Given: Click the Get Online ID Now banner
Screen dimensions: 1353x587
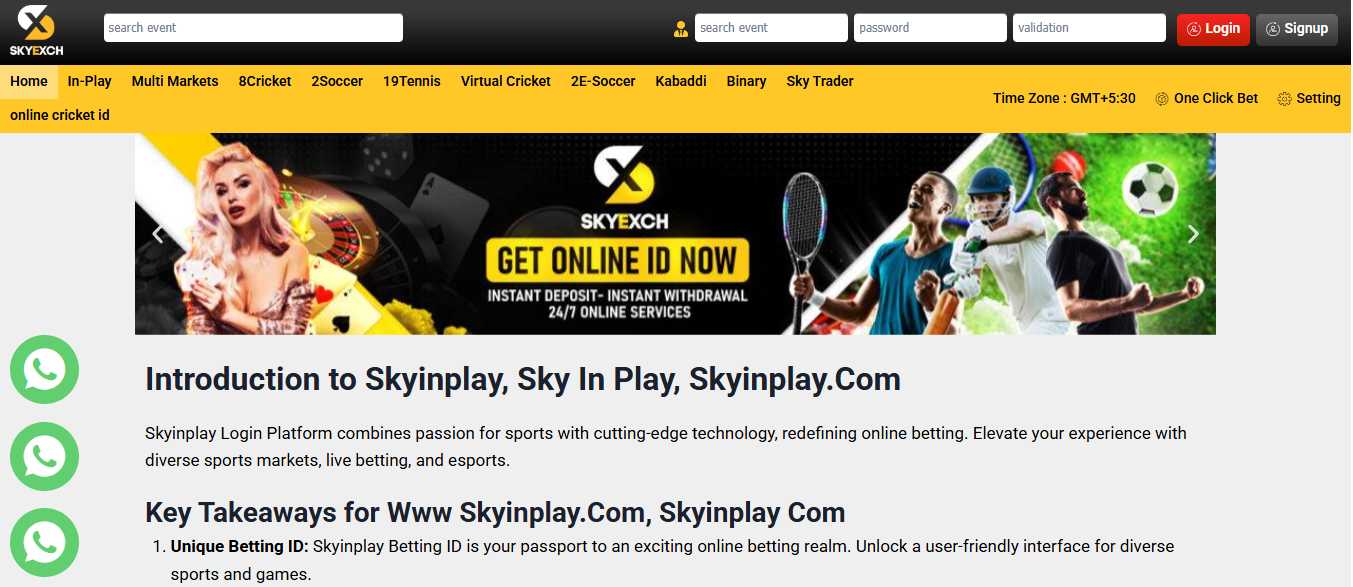Looking at the screenshot, I should point(675,234).
